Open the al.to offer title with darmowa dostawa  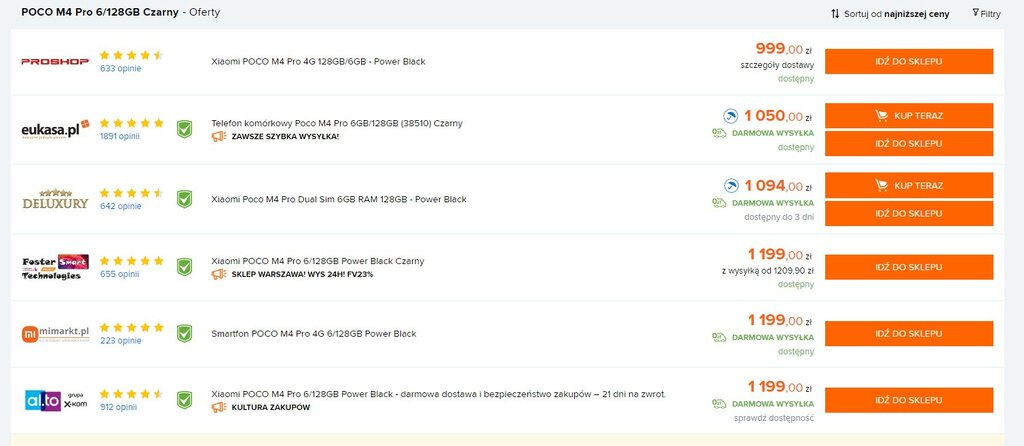(438, 394)
